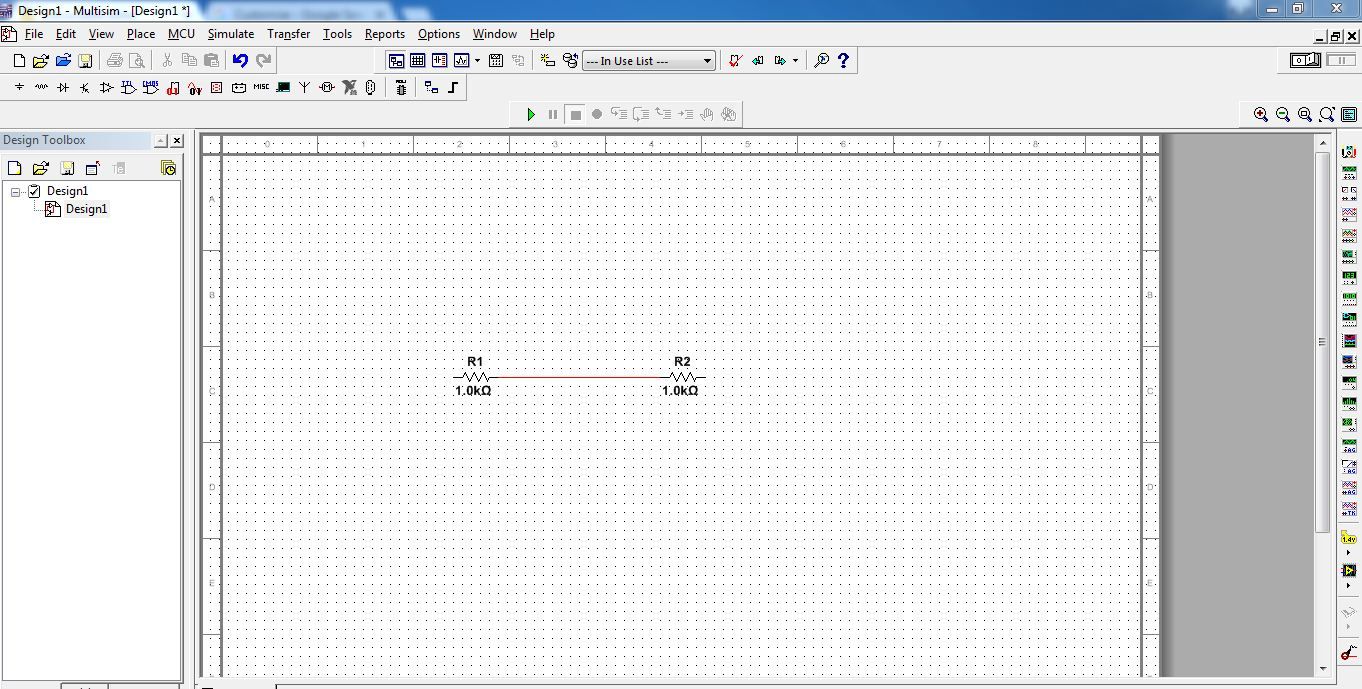Run the simulation with the green play button

(x=530, y=113)
